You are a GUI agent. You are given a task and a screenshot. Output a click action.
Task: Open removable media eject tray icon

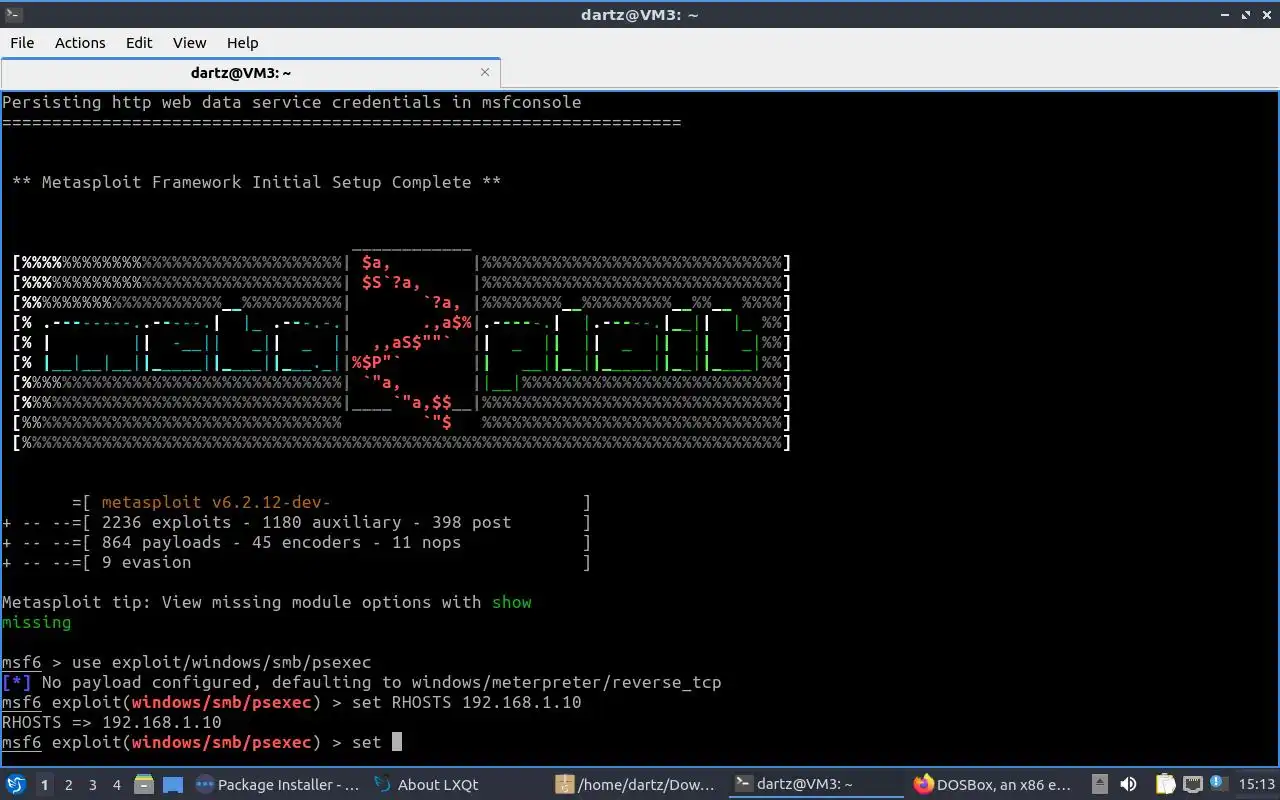1100,785
